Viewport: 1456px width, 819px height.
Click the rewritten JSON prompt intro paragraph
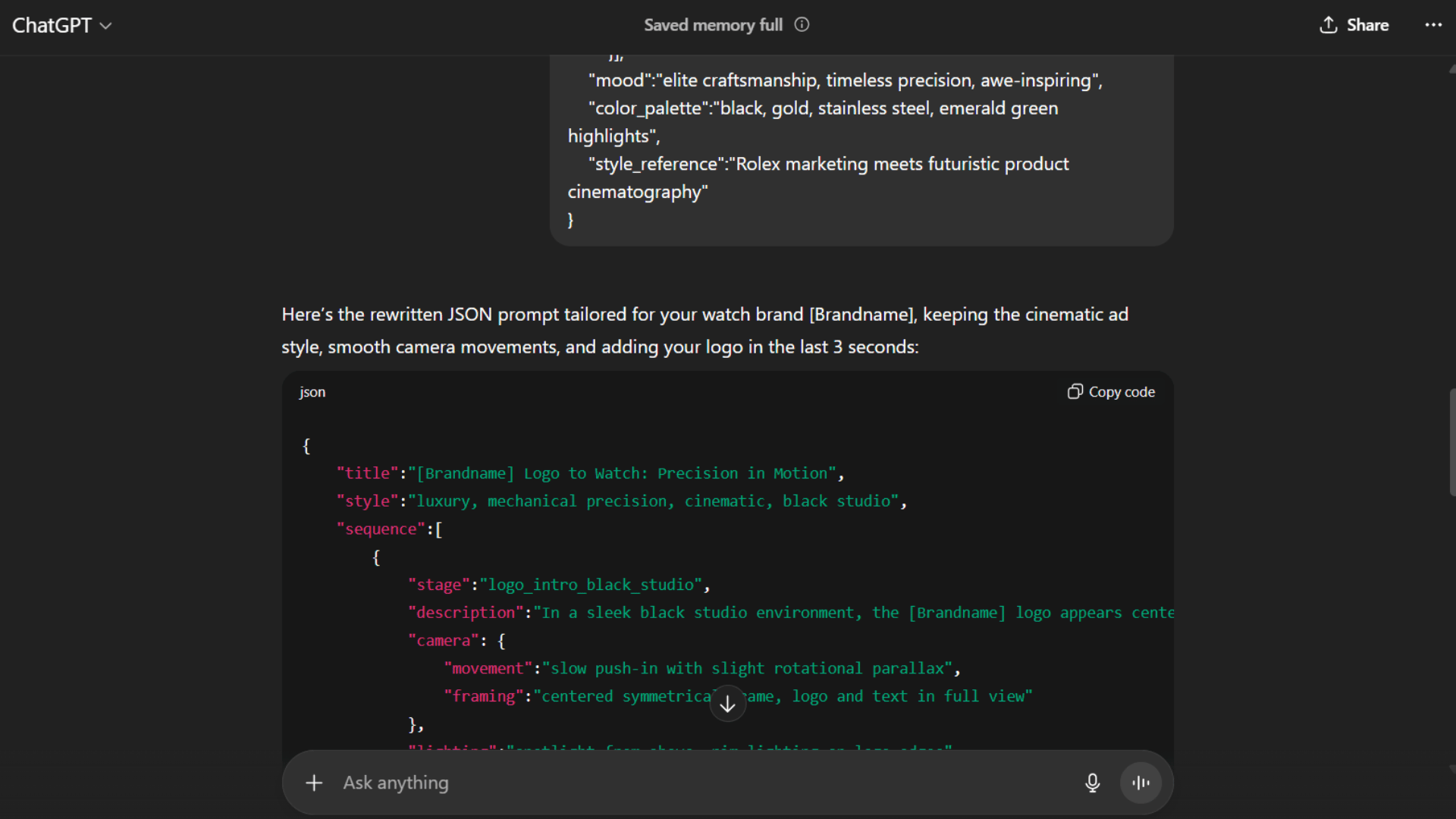[704, 331]
